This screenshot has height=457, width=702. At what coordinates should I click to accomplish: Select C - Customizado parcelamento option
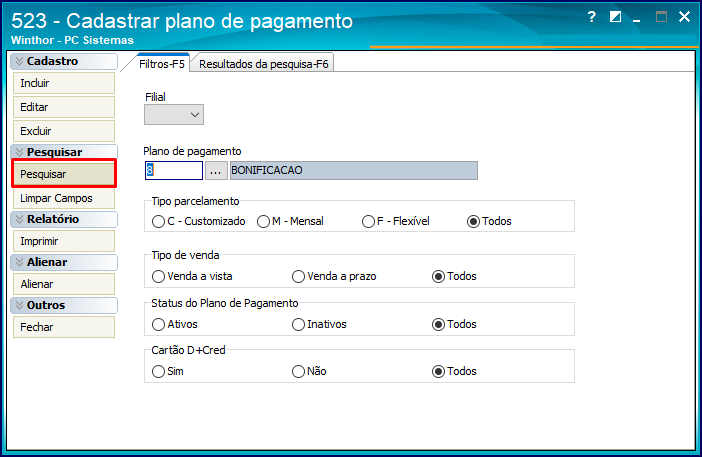click(199, 222)
